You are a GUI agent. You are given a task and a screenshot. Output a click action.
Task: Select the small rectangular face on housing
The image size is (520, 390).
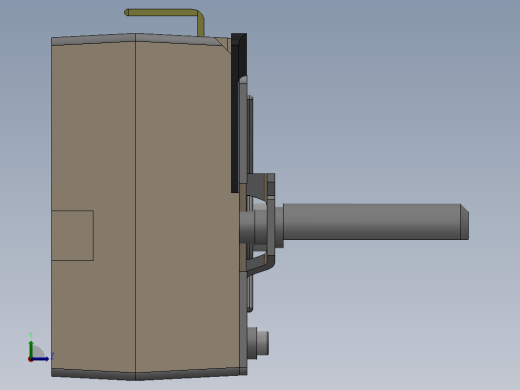(72, 235)
